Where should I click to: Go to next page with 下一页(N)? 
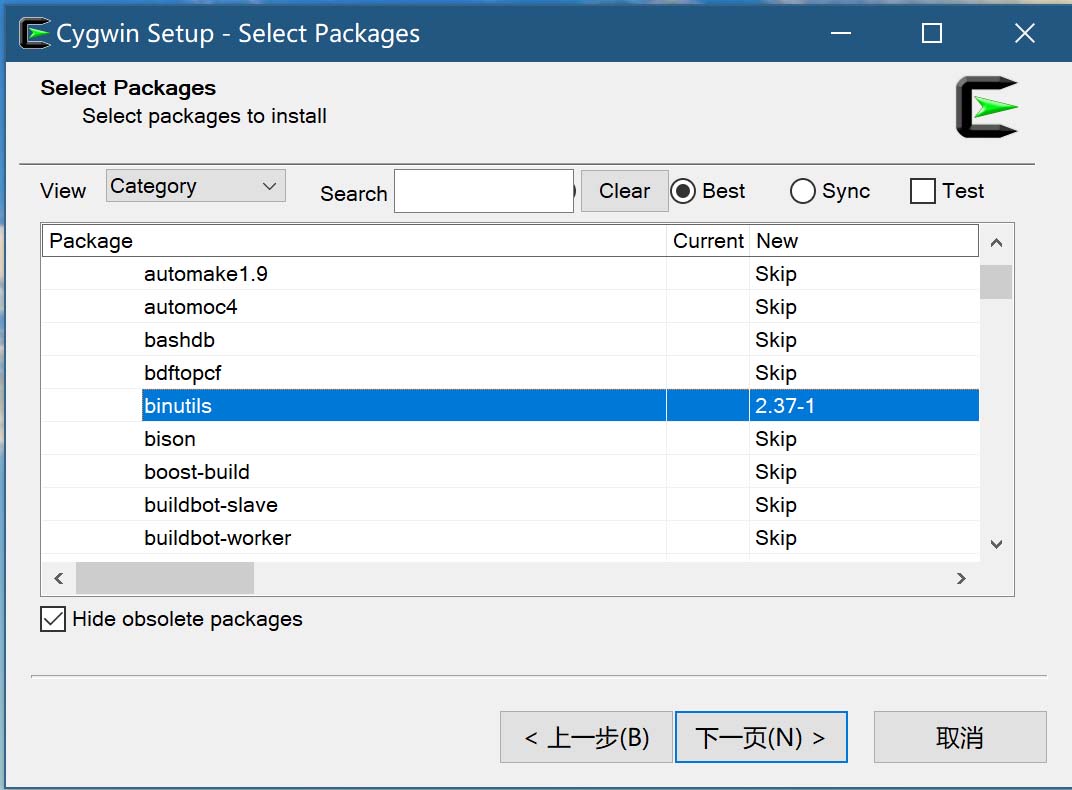tap(761, 737)
